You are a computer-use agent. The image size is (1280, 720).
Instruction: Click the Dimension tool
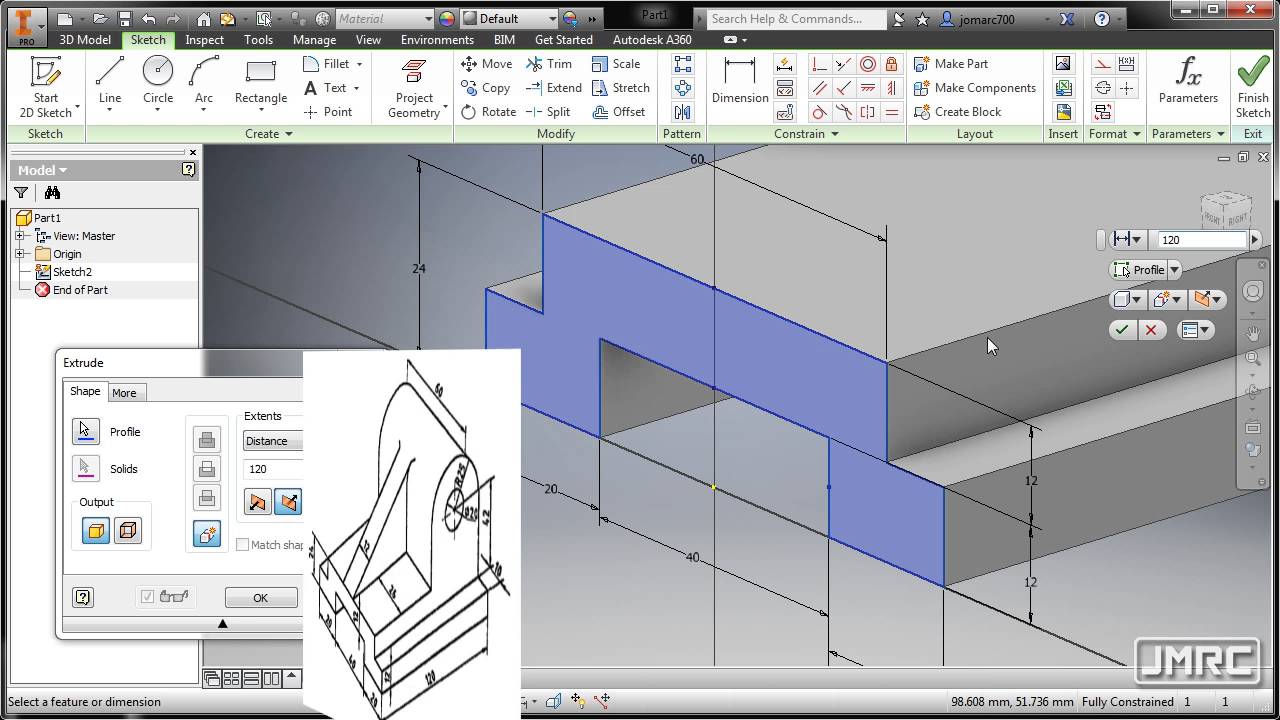coord(740,80)
